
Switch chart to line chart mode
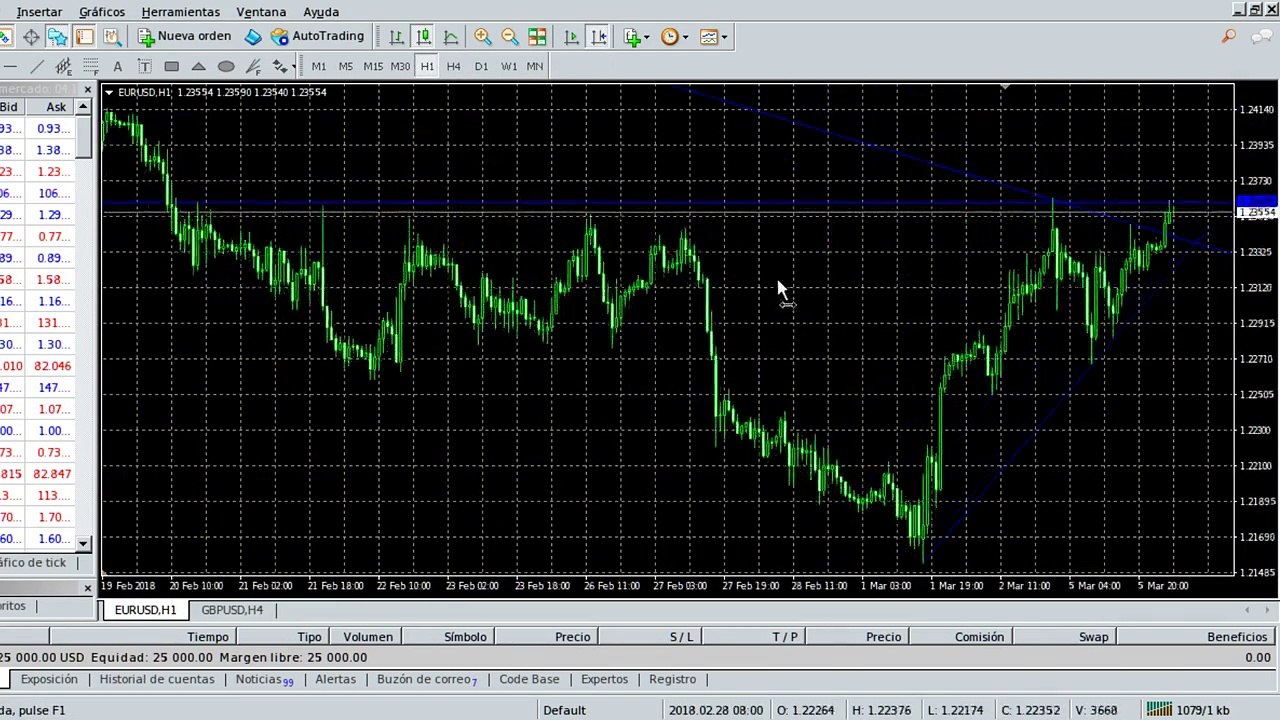click(451, 37)
